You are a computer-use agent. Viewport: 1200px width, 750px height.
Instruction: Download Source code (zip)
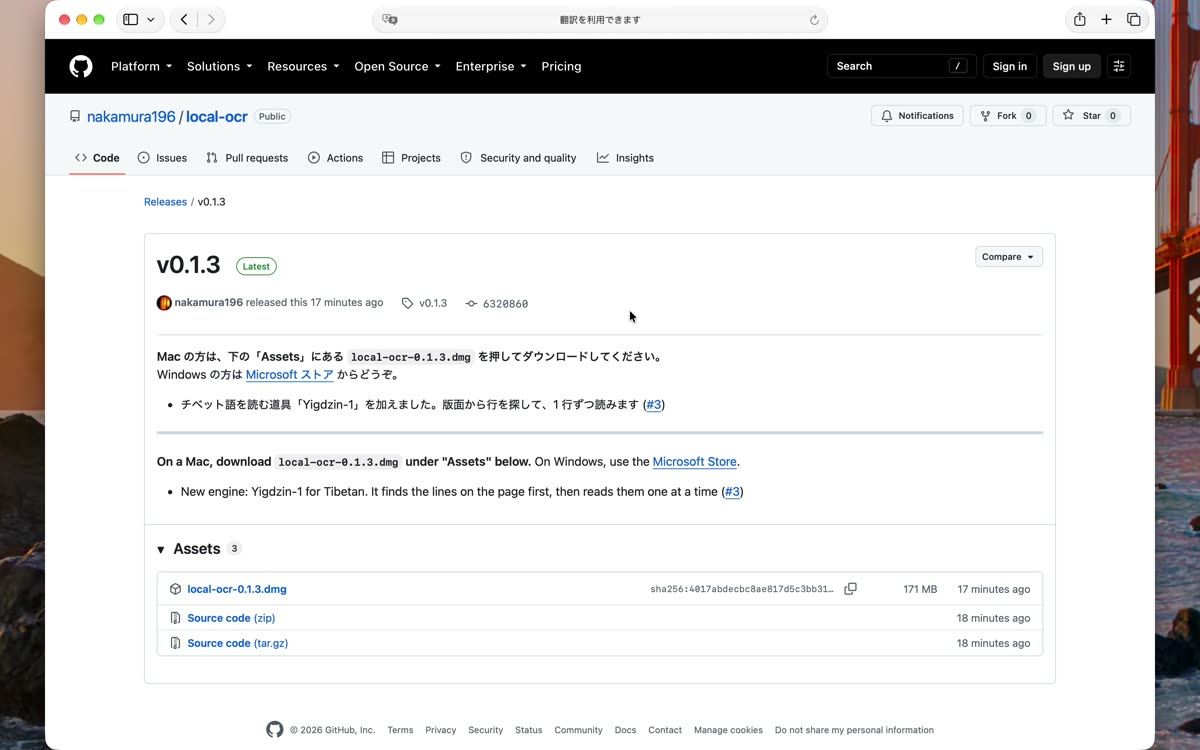click(x=231, y=618)
